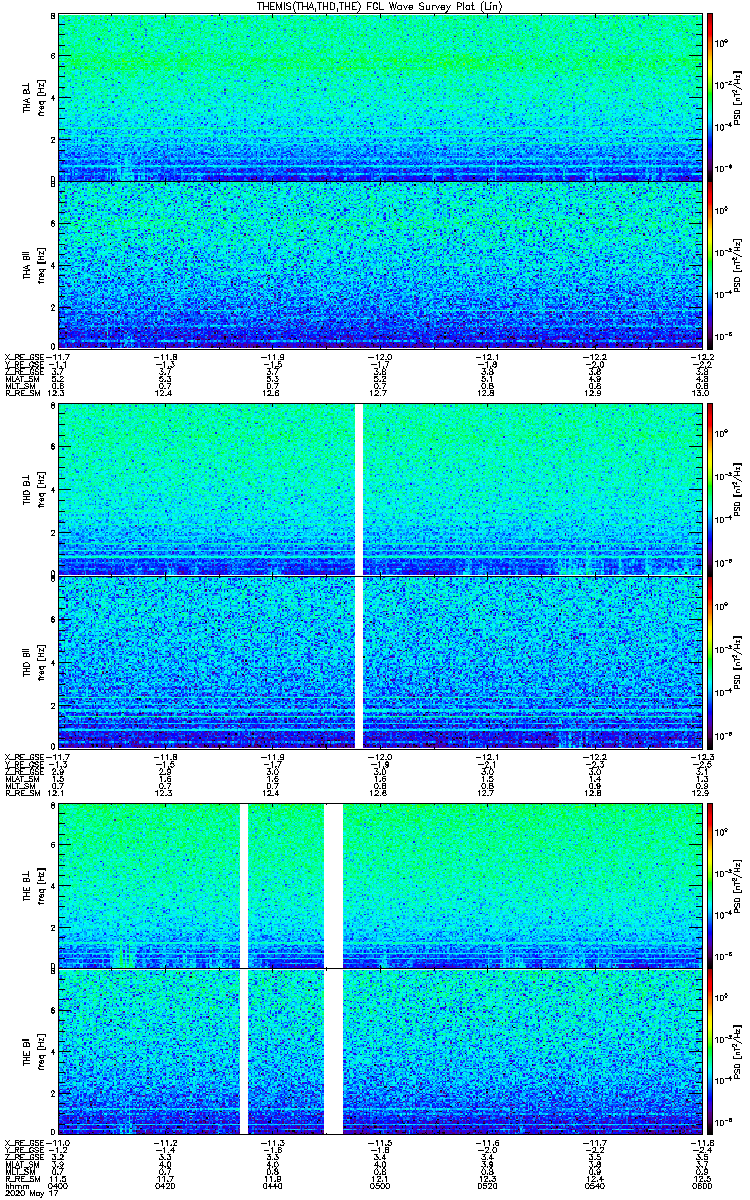The width and height of the screenshot is (750, 1200).
Task: Click the THE panel X_RE_GSE value '-11.0'
Action: coord(58,1142)
